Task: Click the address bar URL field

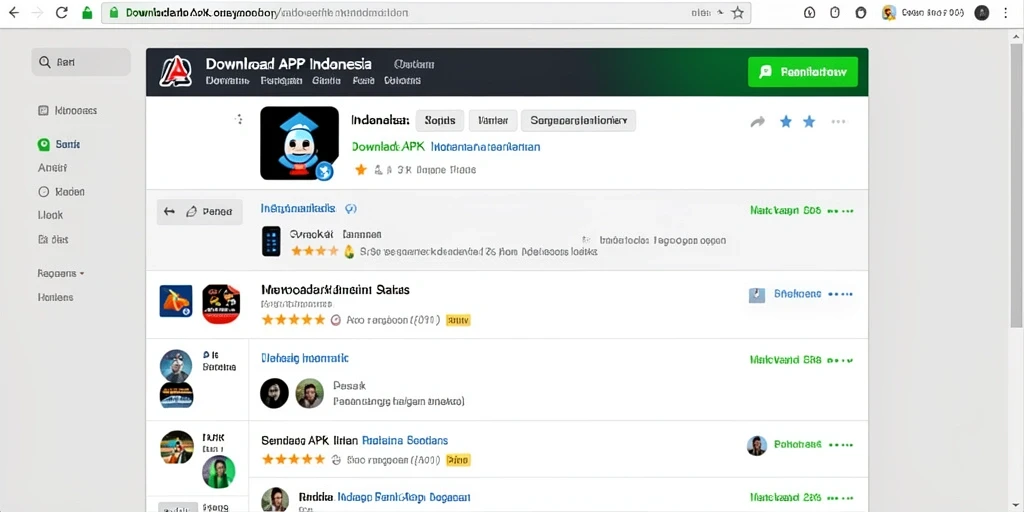Action: click(426, 12)
